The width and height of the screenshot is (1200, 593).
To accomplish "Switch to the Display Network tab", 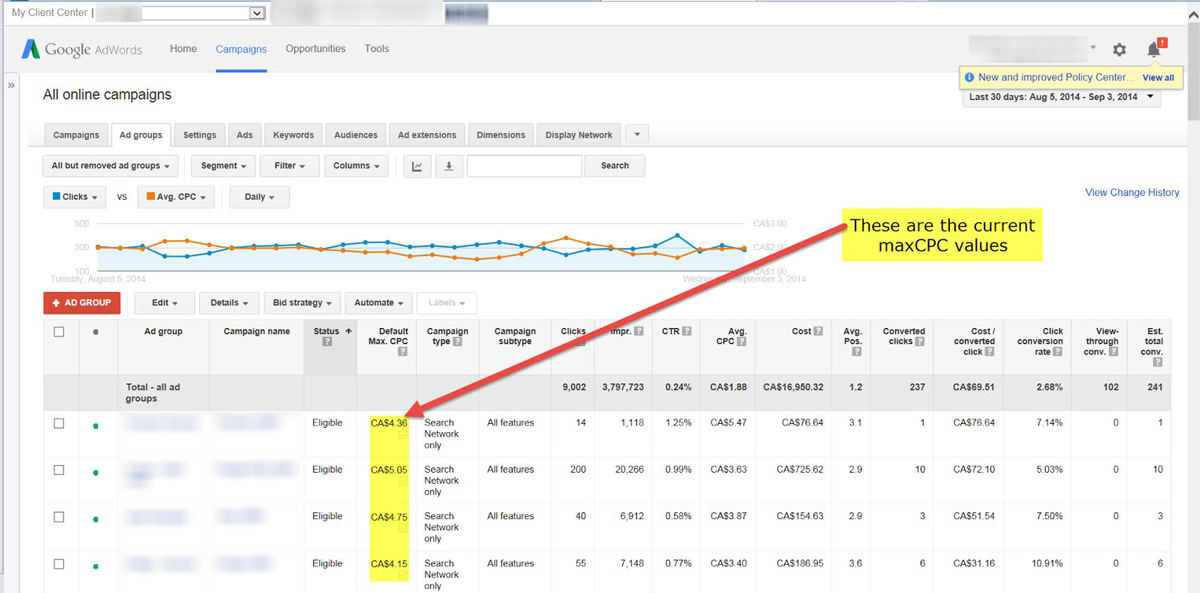I will 579,135.
